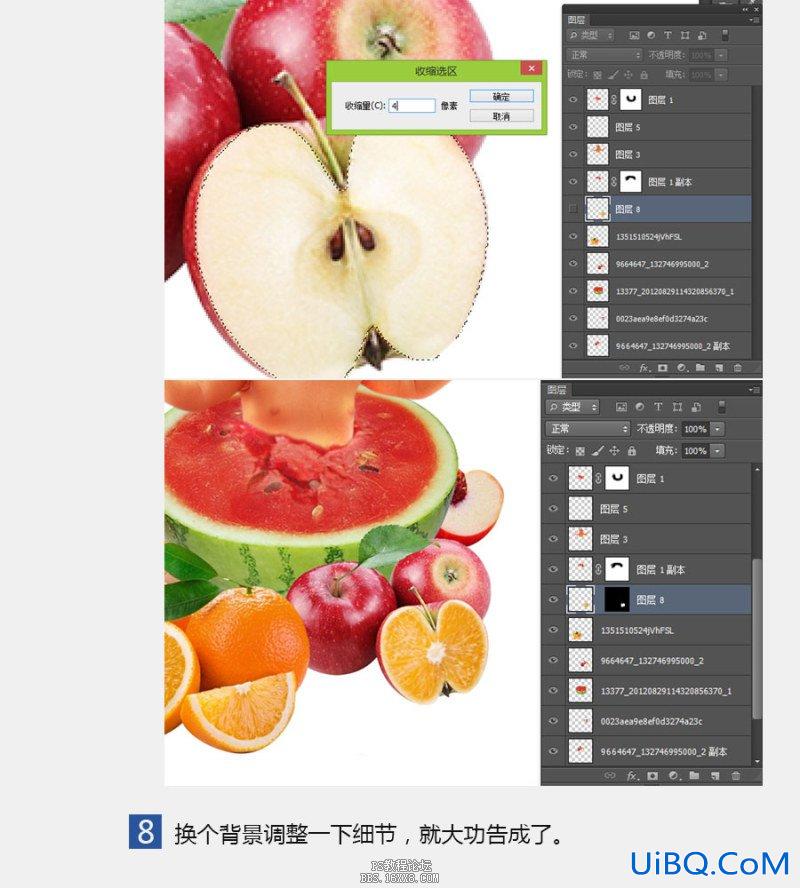Click the type layer filter (T) in upper Layers panel
800x888 pixels.
click(x=668, y=35)
